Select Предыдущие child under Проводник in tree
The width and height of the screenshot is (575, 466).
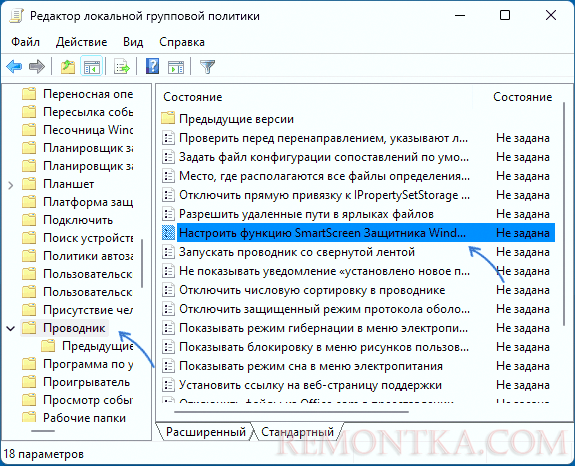point(98,346)
